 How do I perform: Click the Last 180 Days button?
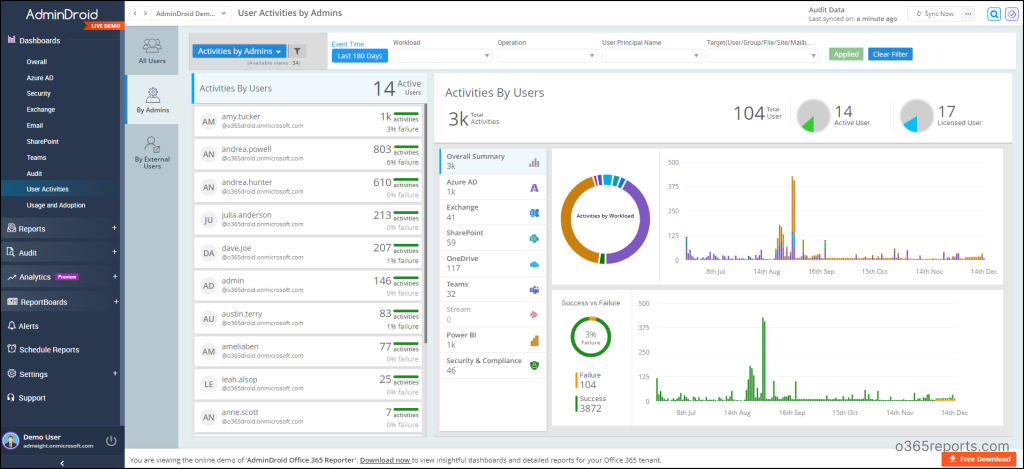(x=360, y=56)
